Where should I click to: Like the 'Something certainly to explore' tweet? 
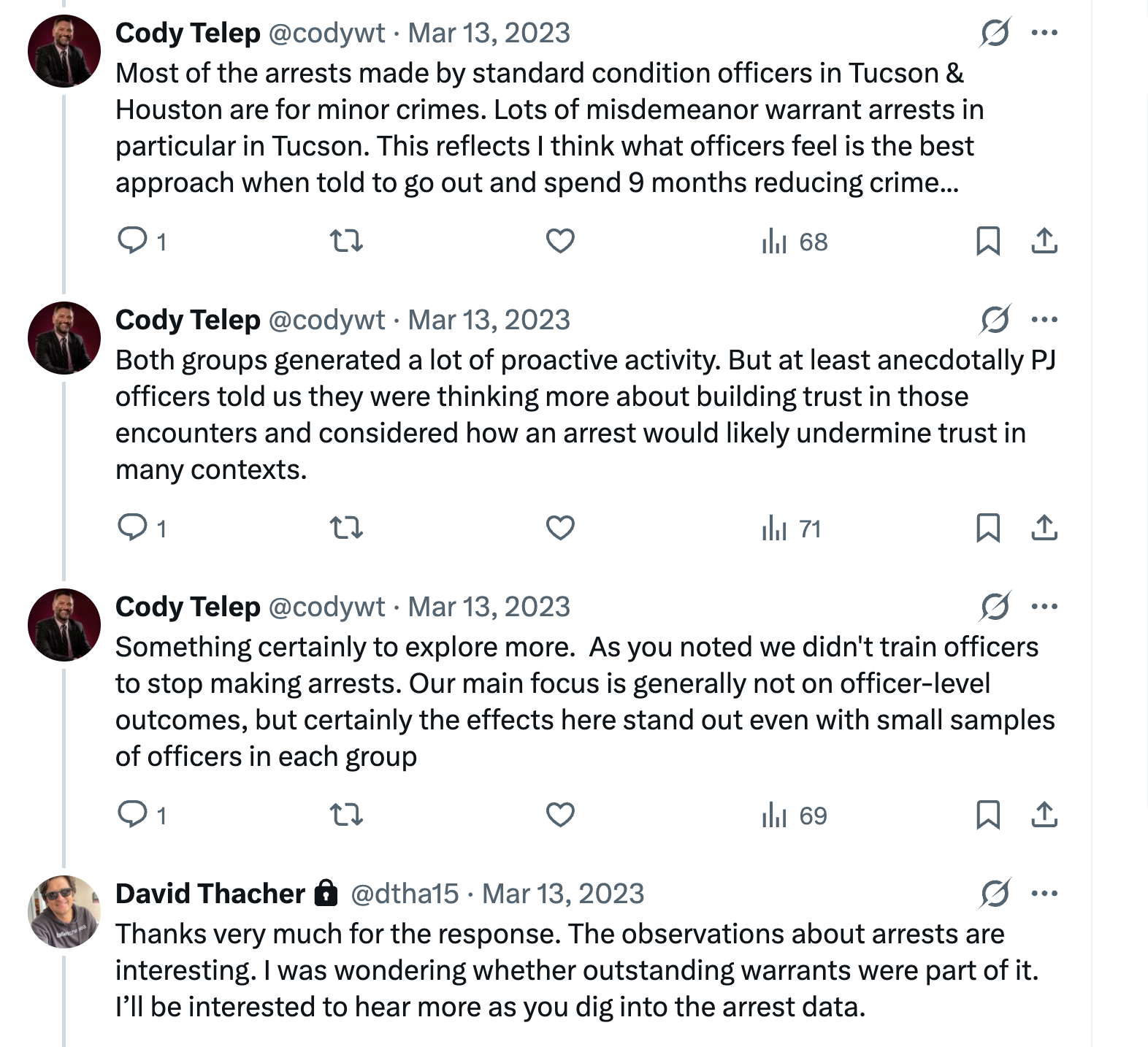[560, 814]
